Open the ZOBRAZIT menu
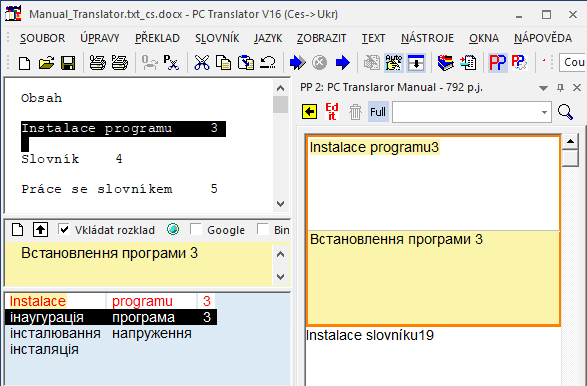The height and width of the screenshot is (386, 587). [322, 38]
